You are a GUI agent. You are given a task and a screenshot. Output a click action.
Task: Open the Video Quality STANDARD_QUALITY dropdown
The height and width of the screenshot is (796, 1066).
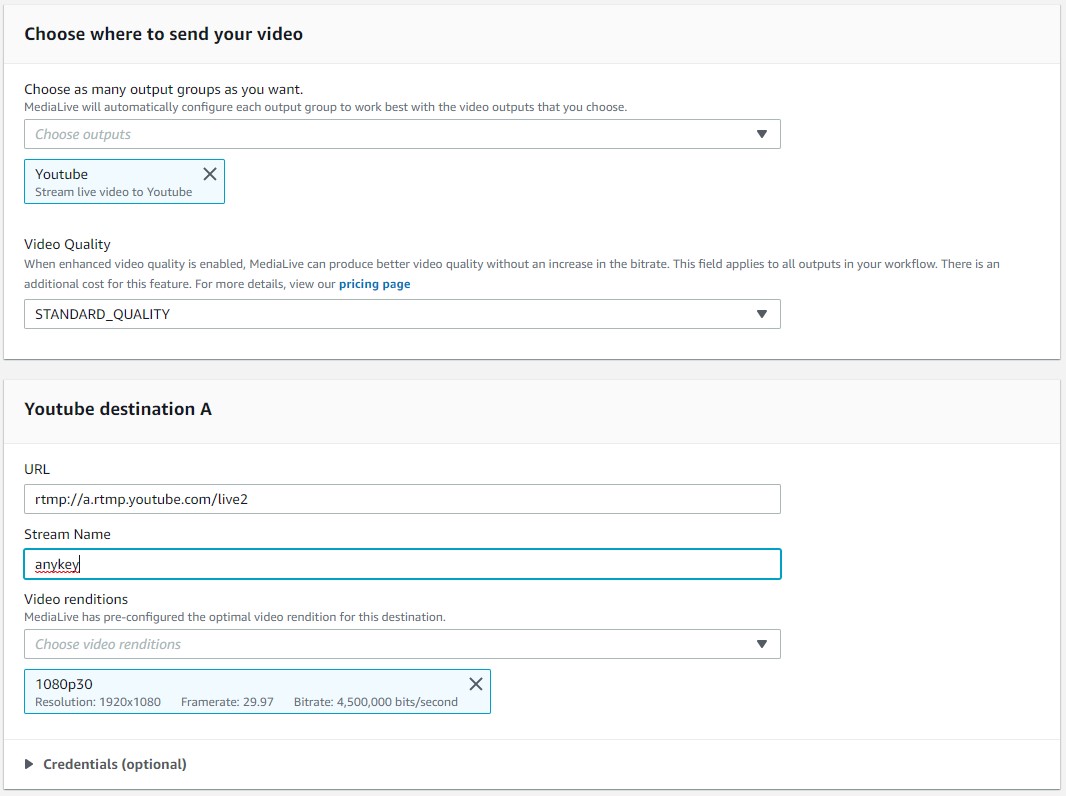(402, 314)
